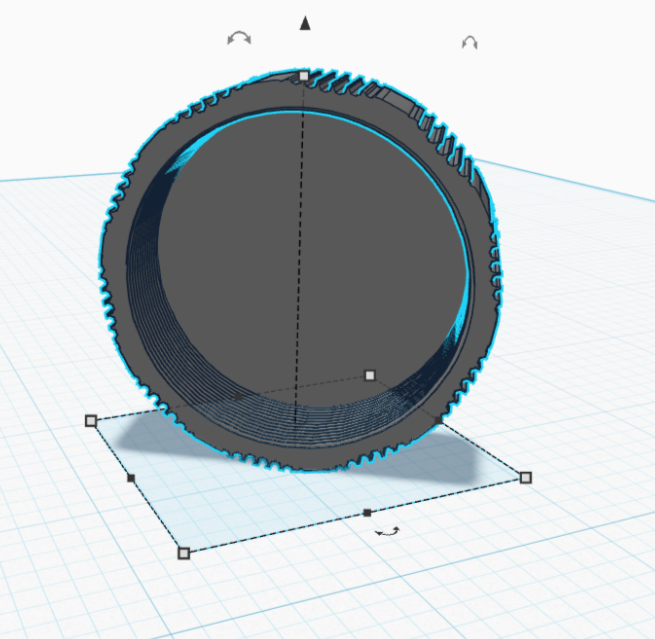655x639 pixels.
Task: Click the left white corner resize handle
Action: 91,421
